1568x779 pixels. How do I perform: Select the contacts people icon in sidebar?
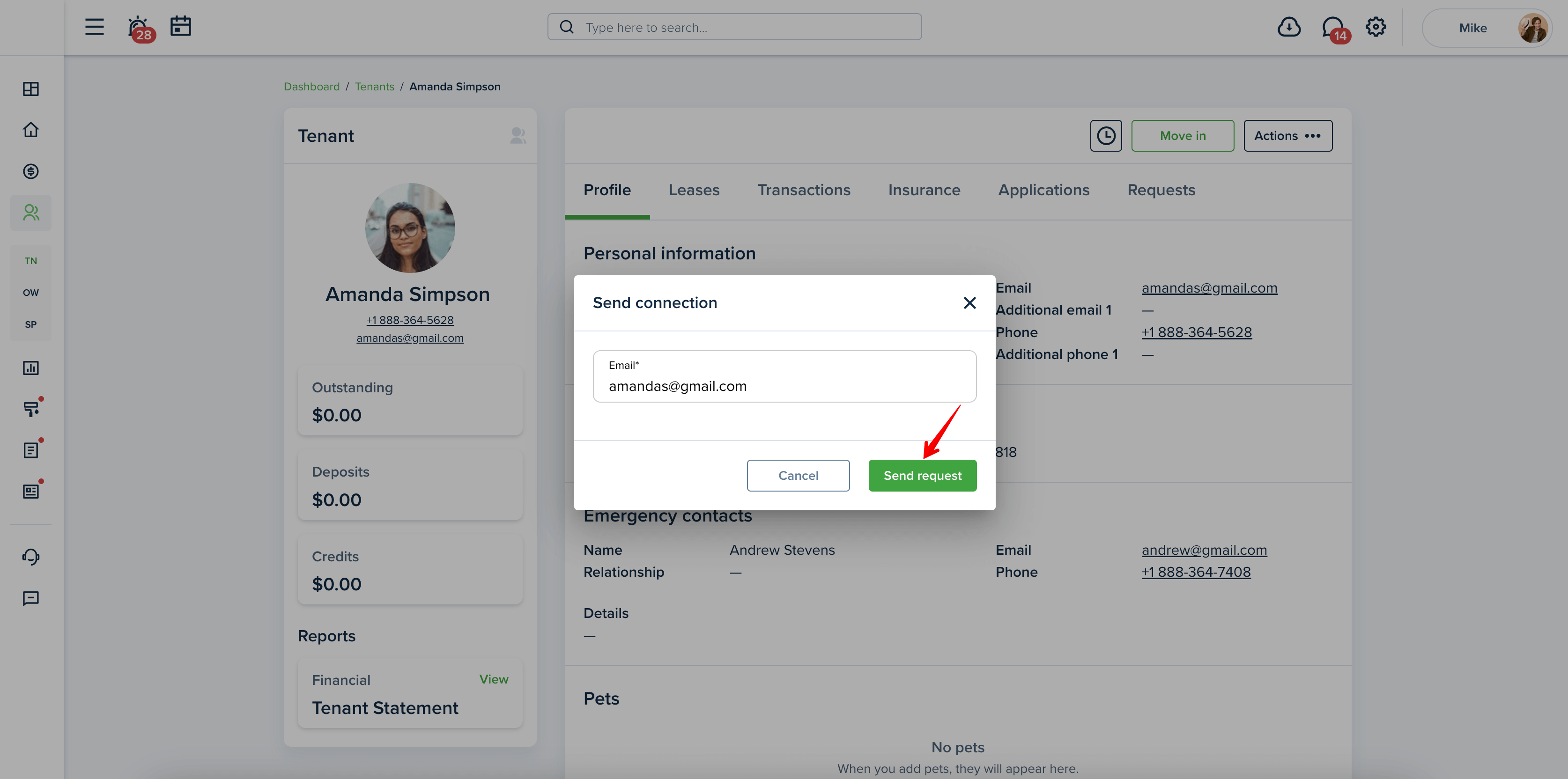[30, 213]
